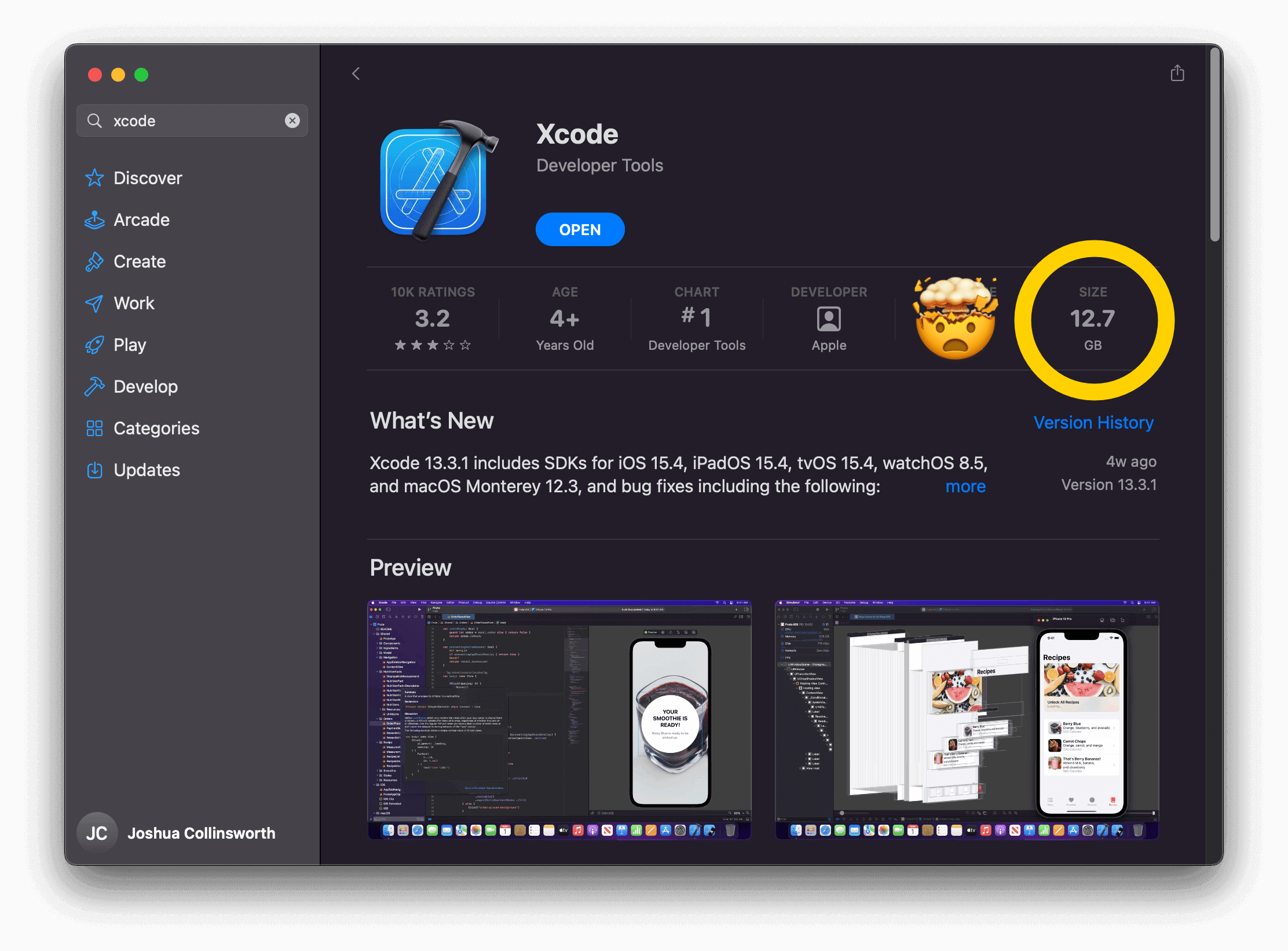Click the vertical scrollbar thumb
The image size is (1288, 951).
[1214, 145]
